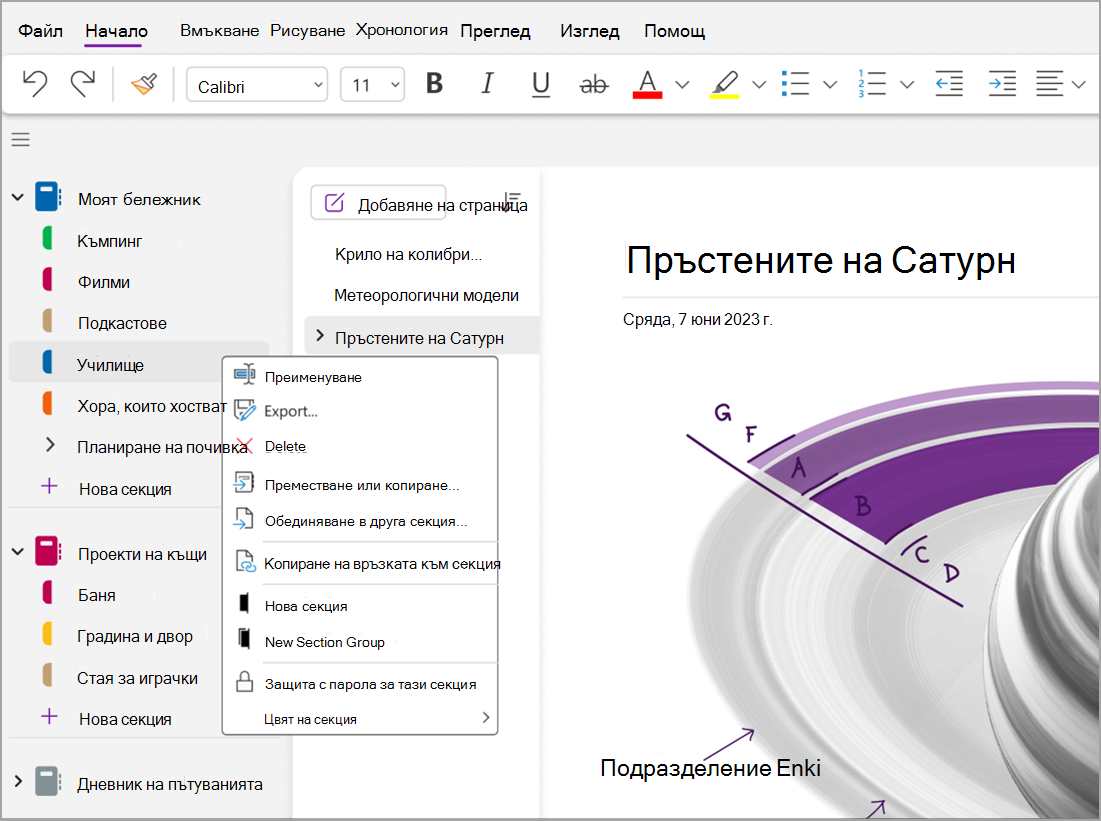Viewport: 1101px width, 821px height.
Task: Redo the last action
Action: point(83,84)
